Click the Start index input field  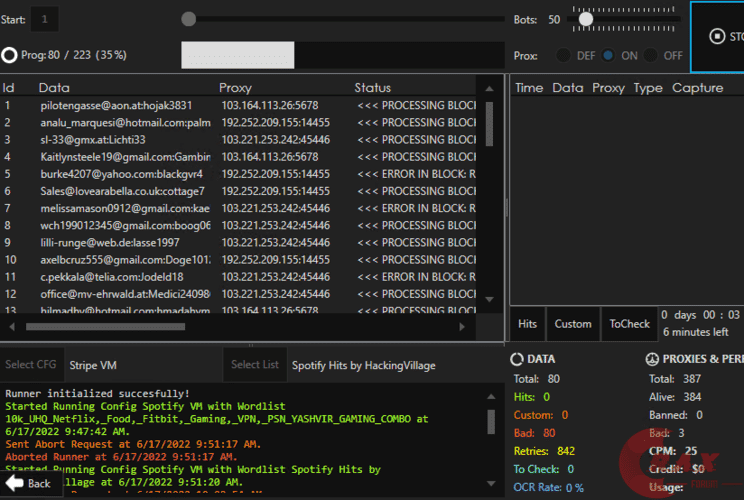pyautogui.click(x=44, y=18)
